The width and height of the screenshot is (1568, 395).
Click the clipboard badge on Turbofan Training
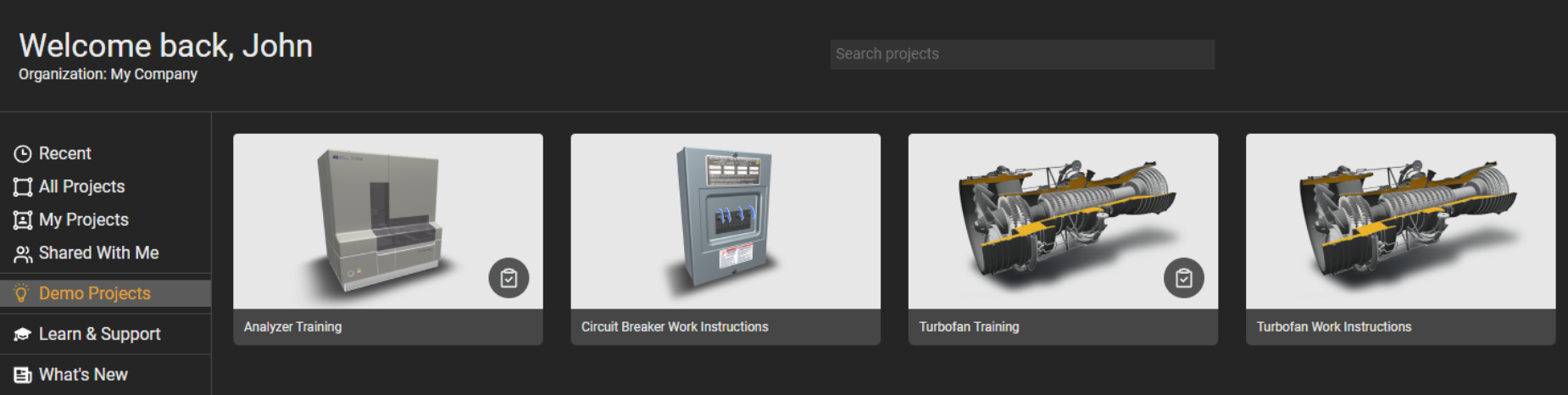coord(1183,278)
